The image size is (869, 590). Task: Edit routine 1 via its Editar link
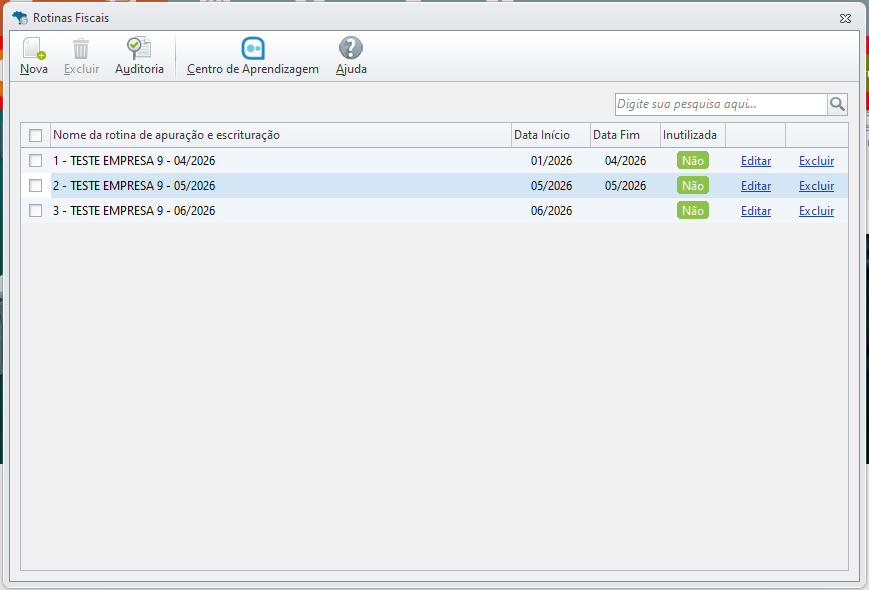pos(756,161)
